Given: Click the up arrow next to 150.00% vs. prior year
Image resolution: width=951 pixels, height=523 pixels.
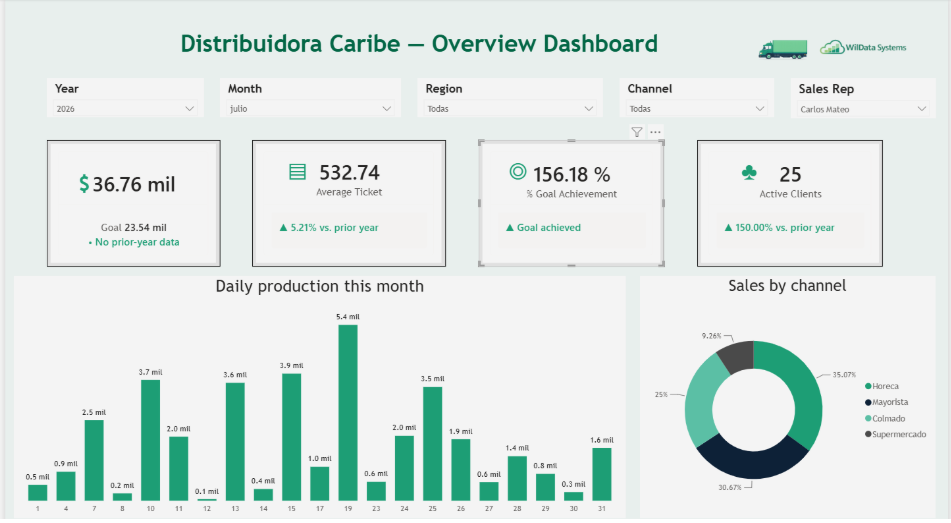Looking at the screenshot, I should tap(728, 228).
